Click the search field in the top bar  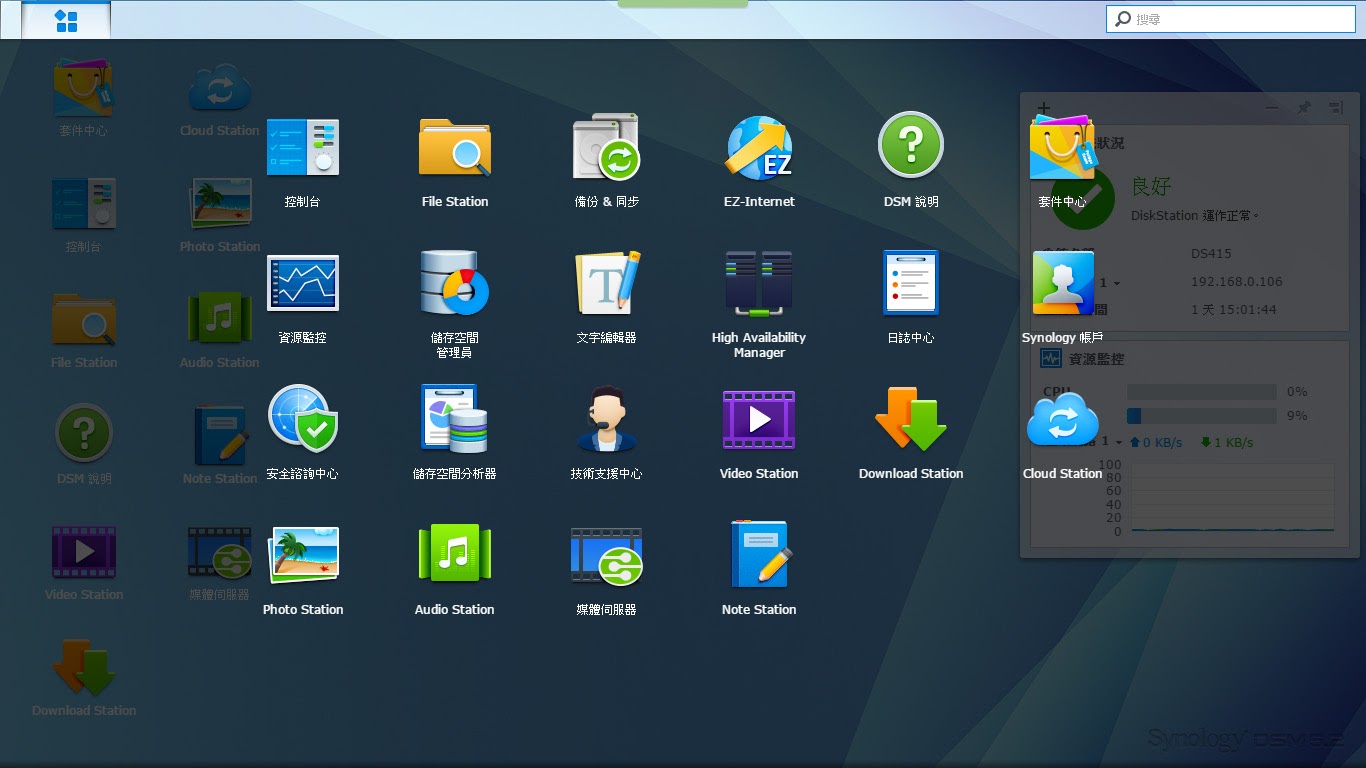[1230, 19]
